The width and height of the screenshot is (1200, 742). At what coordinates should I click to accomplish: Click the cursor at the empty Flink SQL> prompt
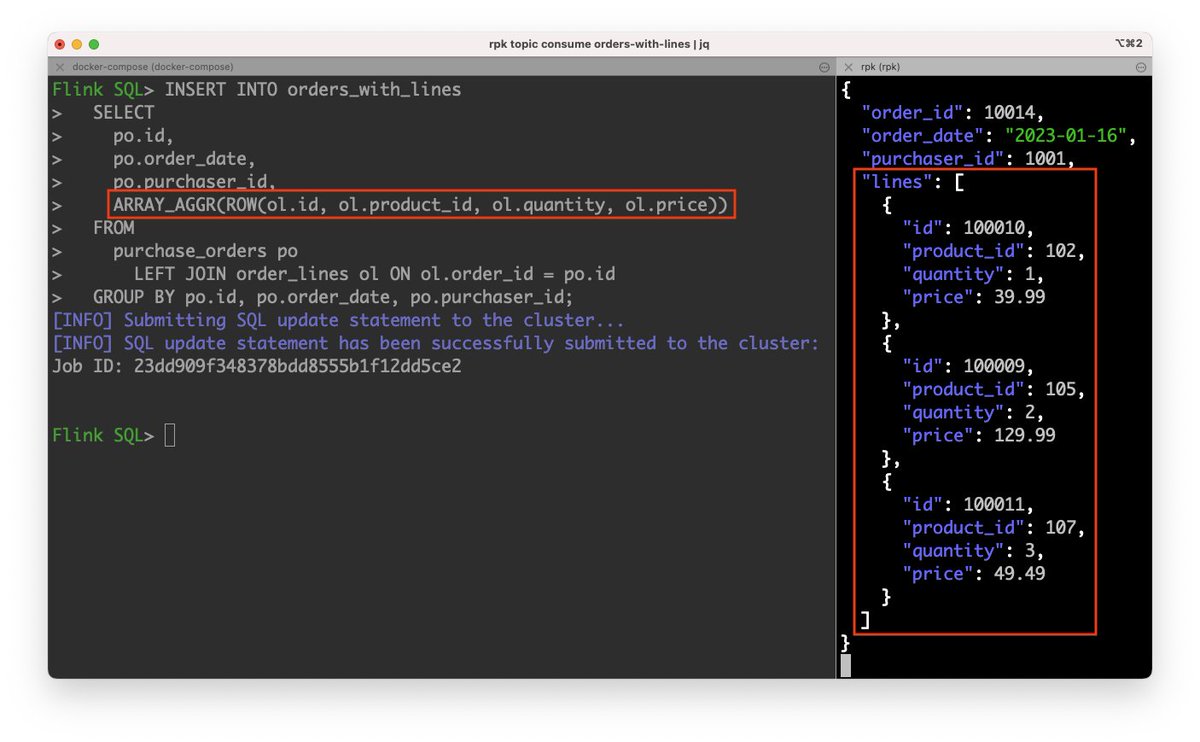(170, 435)
